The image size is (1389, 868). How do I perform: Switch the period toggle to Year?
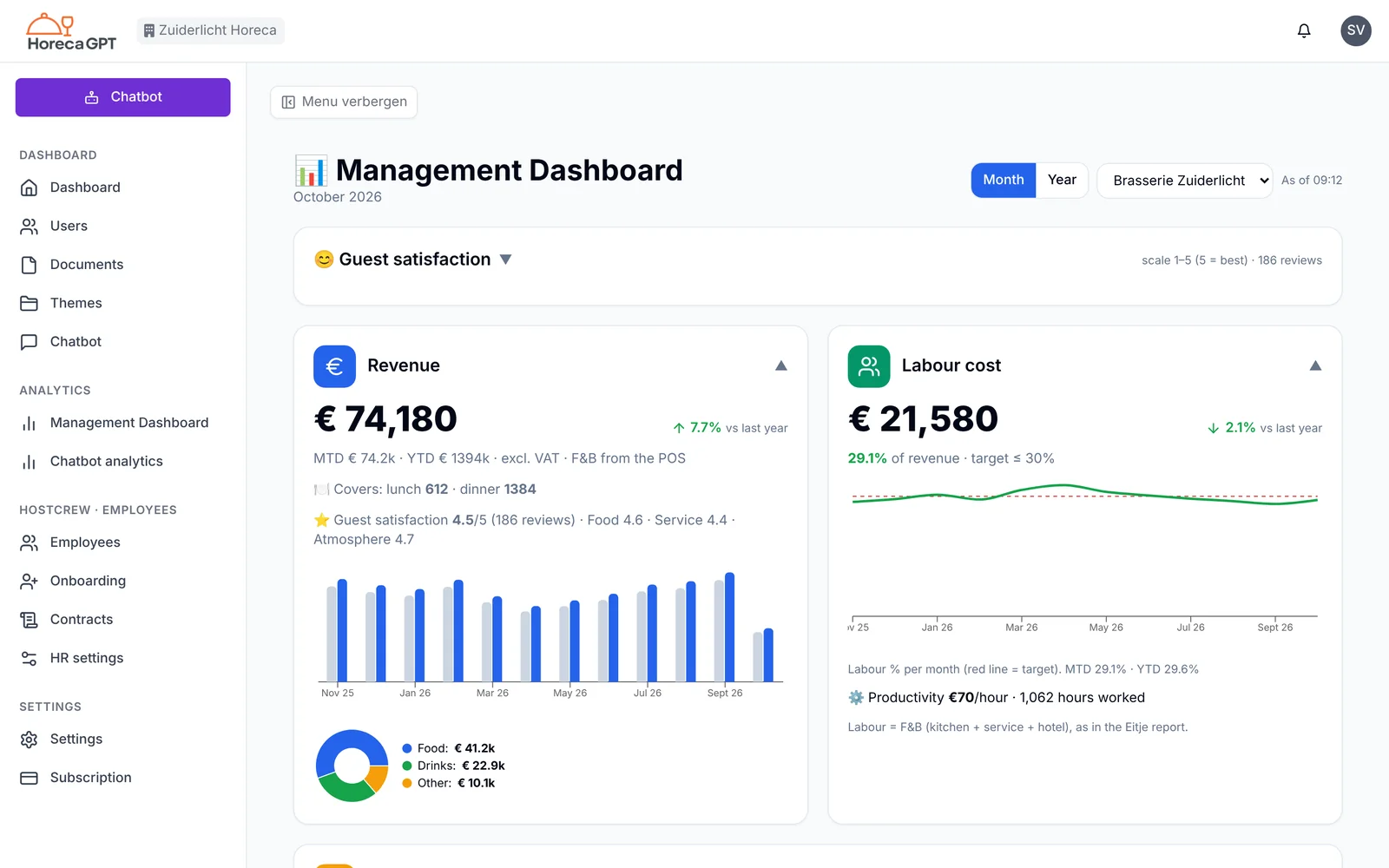click(x=1062, y=181)
